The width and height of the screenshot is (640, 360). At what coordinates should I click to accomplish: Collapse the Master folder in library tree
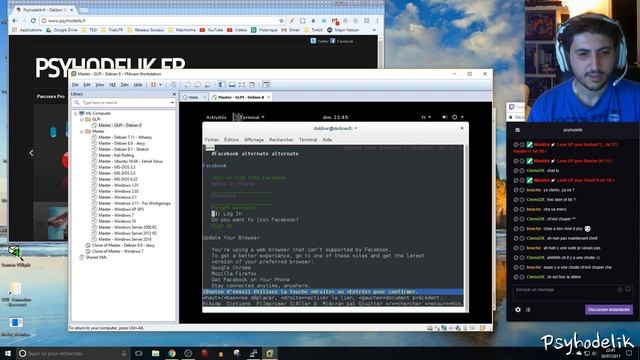[x=82, y=131]
